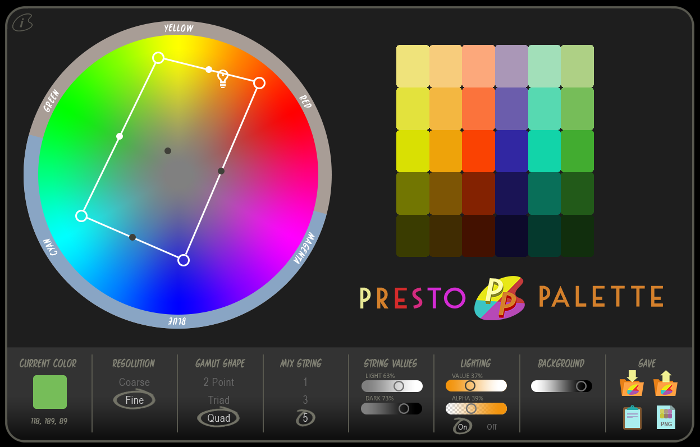Click the Background brightness slider
Image resolution: width=700 pixels, height=447 pixels.
[x=561, y=386]
